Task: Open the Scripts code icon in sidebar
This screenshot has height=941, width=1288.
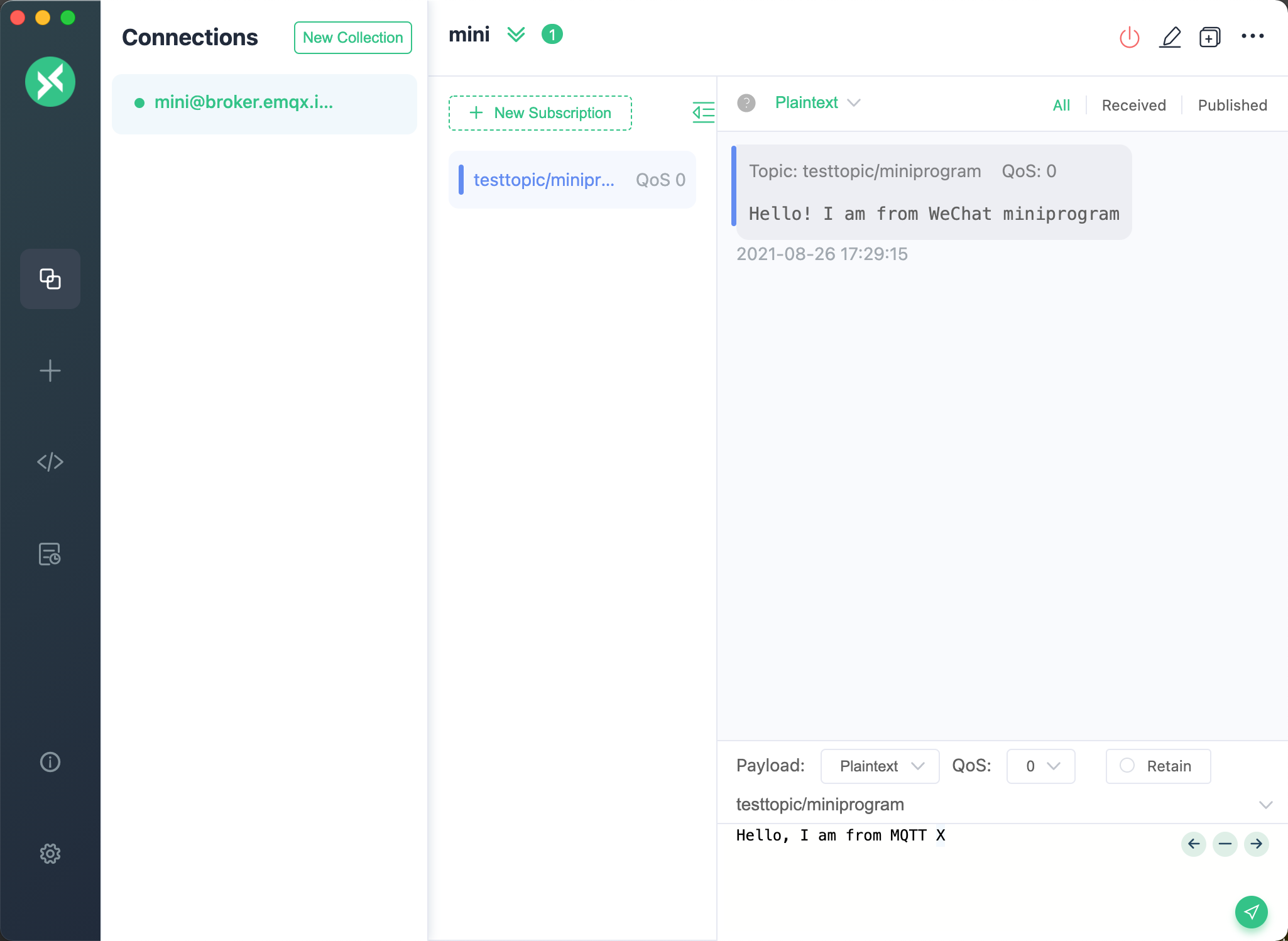Action: click(50, 462)
